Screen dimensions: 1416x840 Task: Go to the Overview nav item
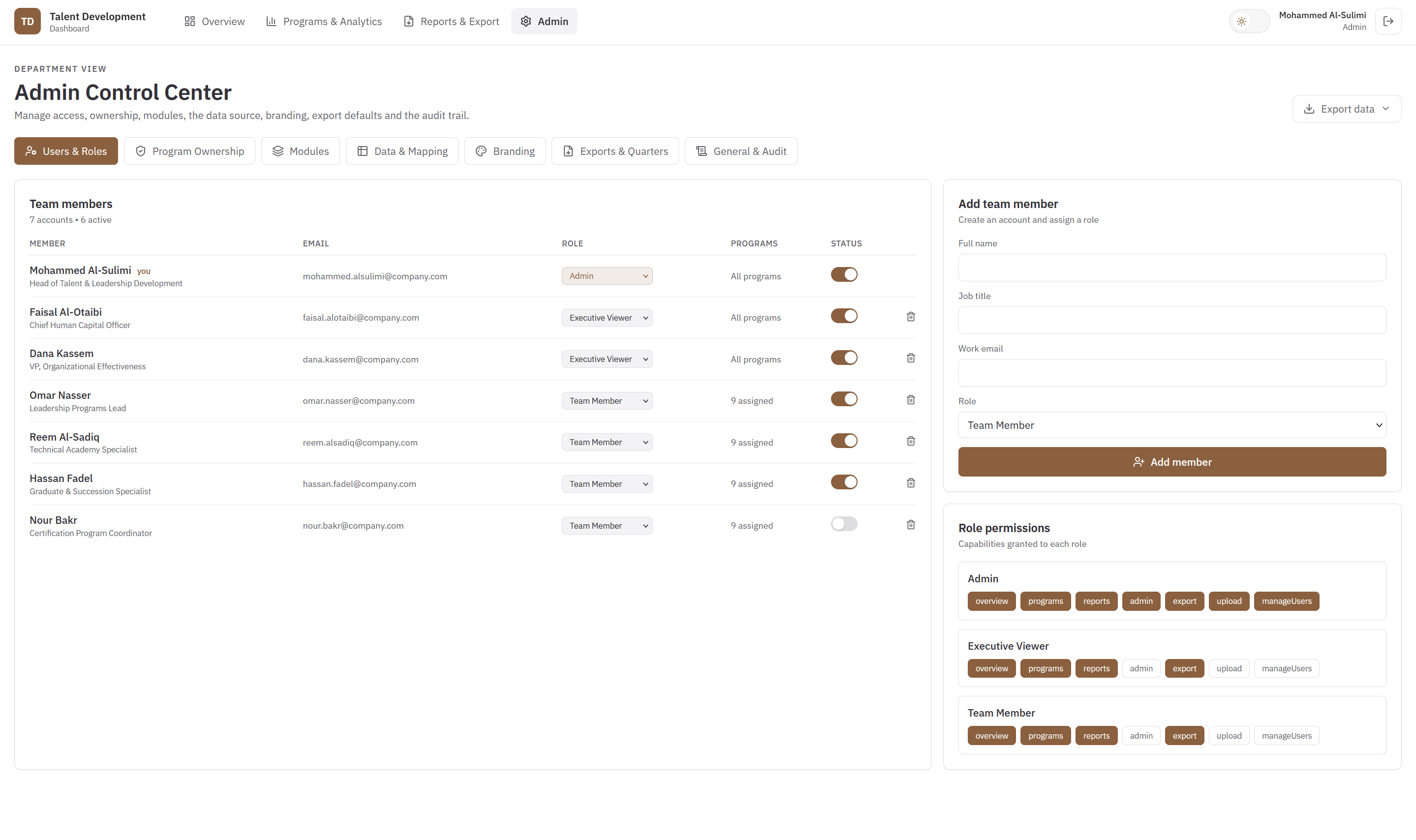point(214,21)
